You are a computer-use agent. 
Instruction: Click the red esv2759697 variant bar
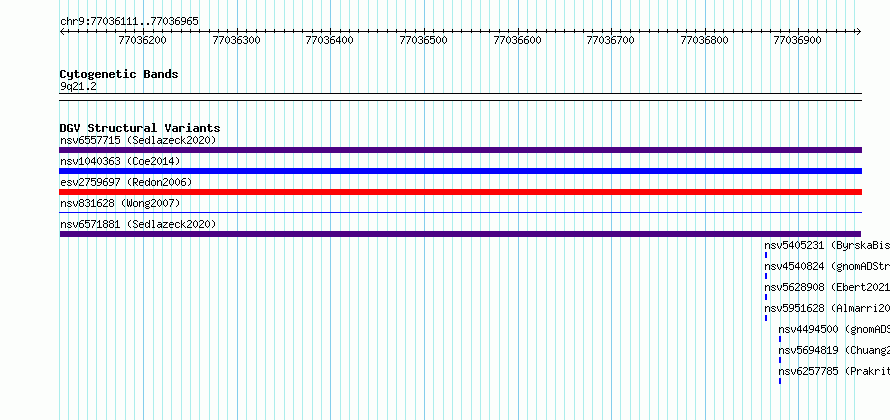(460, 192)
